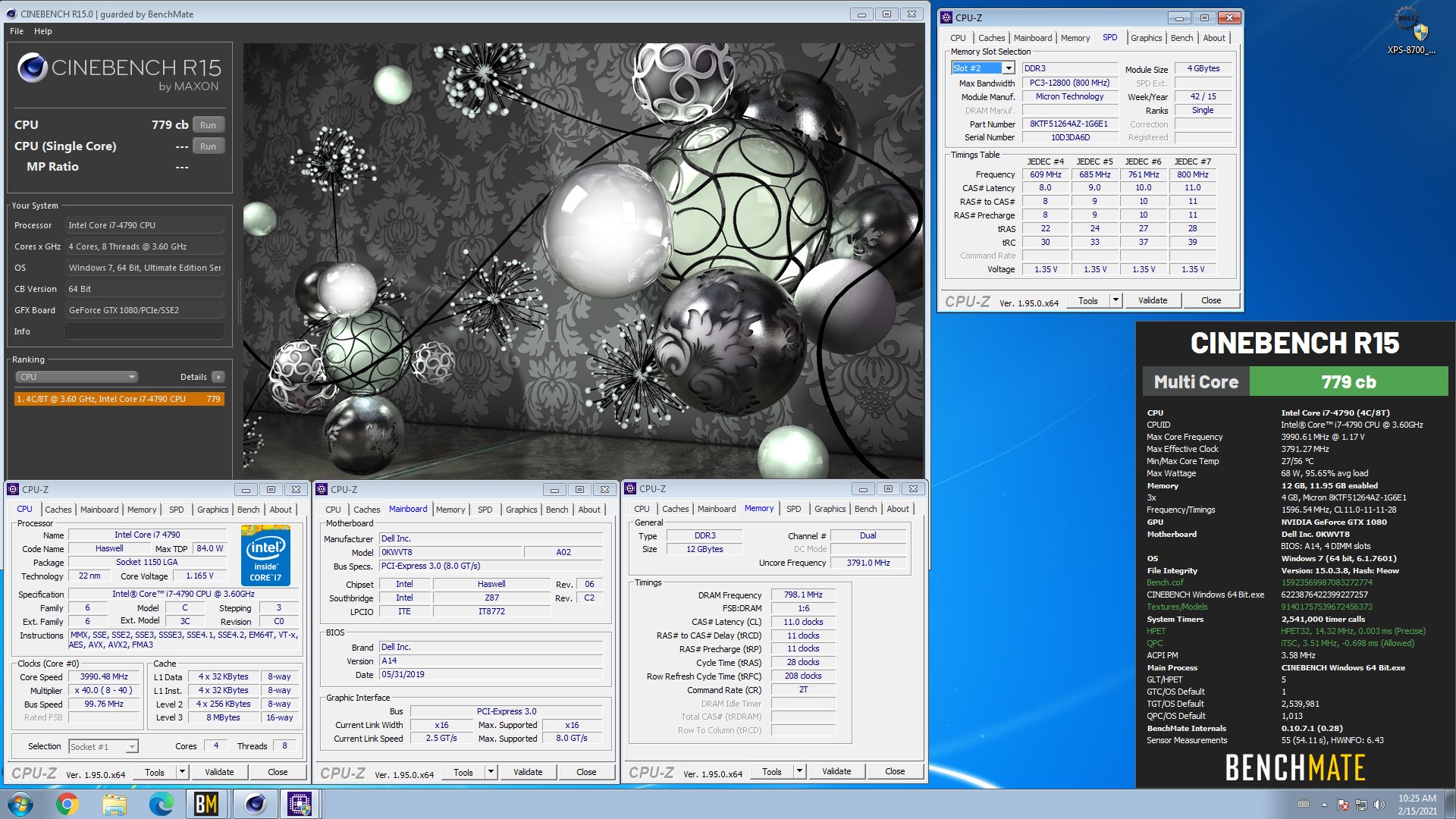Open Action Center flag in the system tray
The image size is (1456, 819).
pos(1342,805)
